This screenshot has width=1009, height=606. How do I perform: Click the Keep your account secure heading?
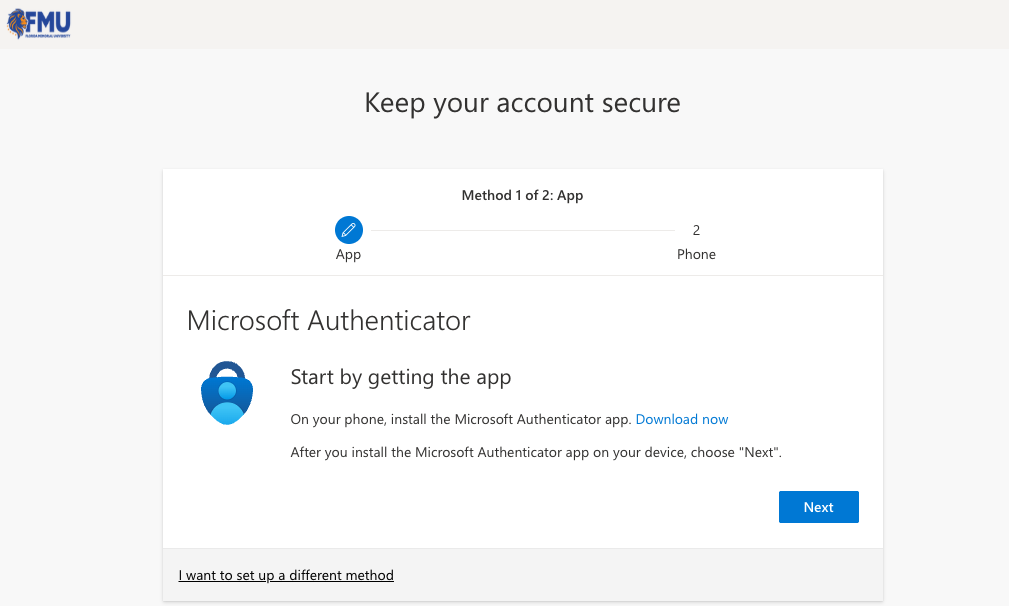point(522,103)
